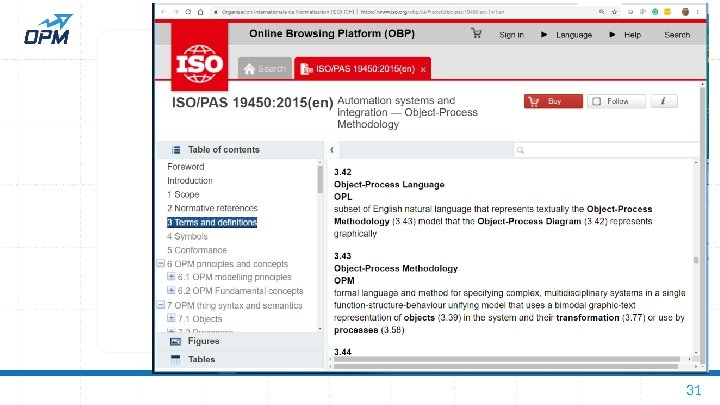
Task: Collapse 6 OPM principles and concepts node
Action: (x=161, y=264)
